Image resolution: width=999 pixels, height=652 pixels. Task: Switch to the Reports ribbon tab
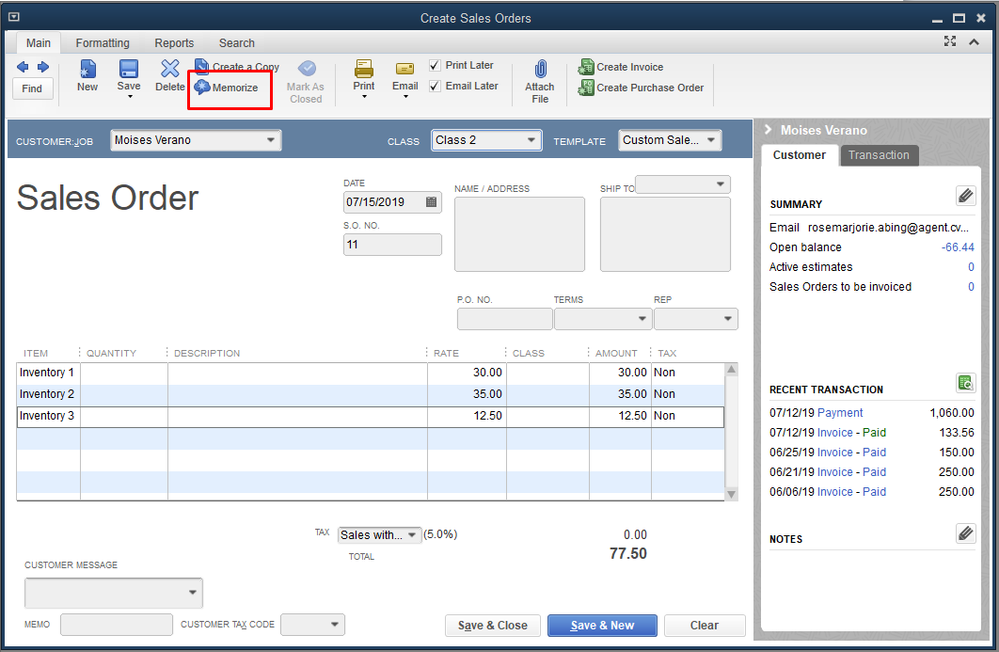174,43
